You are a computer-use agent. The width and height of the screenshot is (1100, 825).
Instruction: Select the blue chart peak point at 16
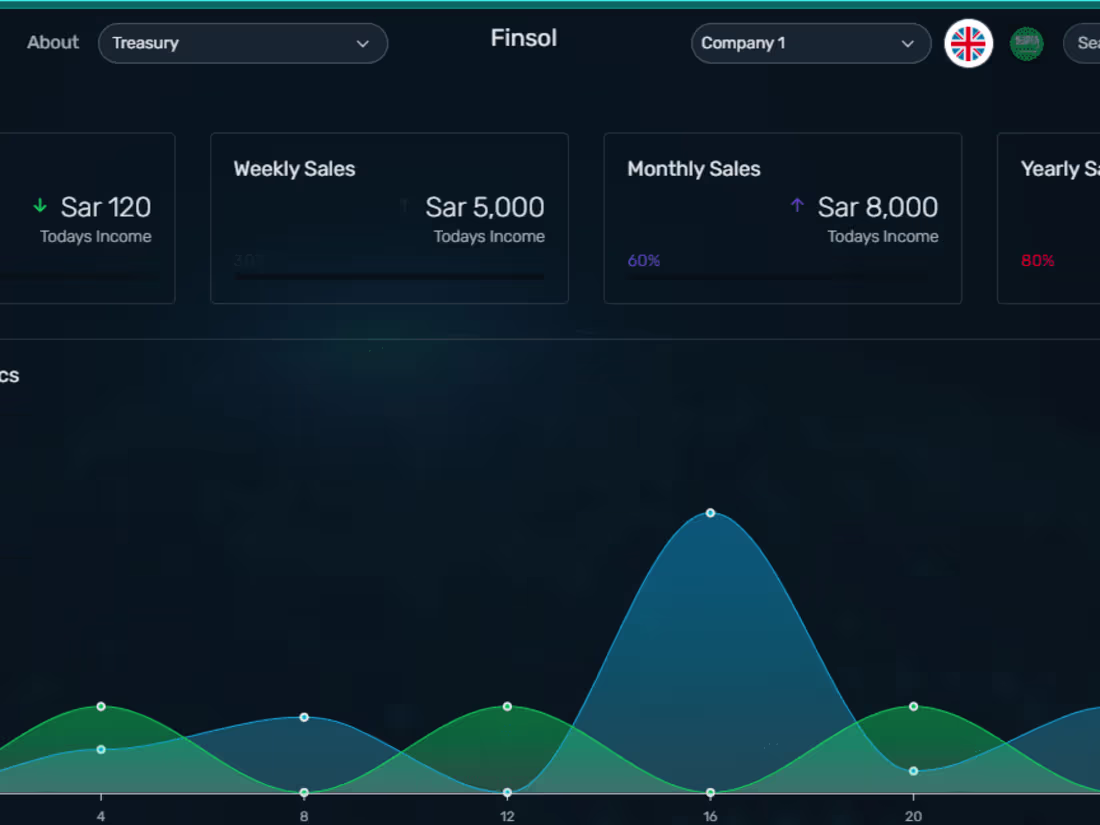pyautogui.click(x=710, y=513)
